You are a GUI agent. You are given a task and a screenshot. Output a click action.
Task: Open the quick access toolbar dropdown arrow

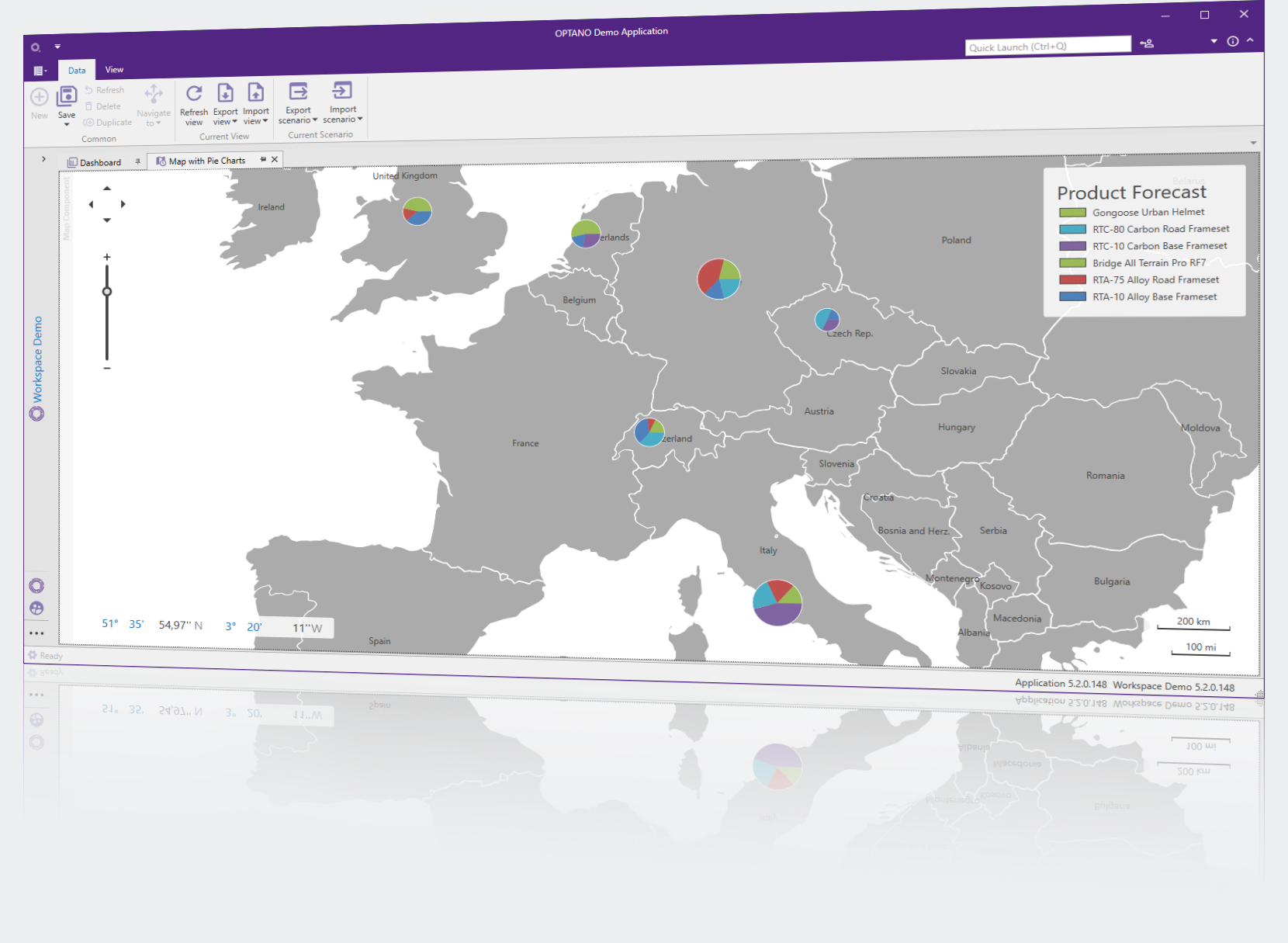coord(57,47)
